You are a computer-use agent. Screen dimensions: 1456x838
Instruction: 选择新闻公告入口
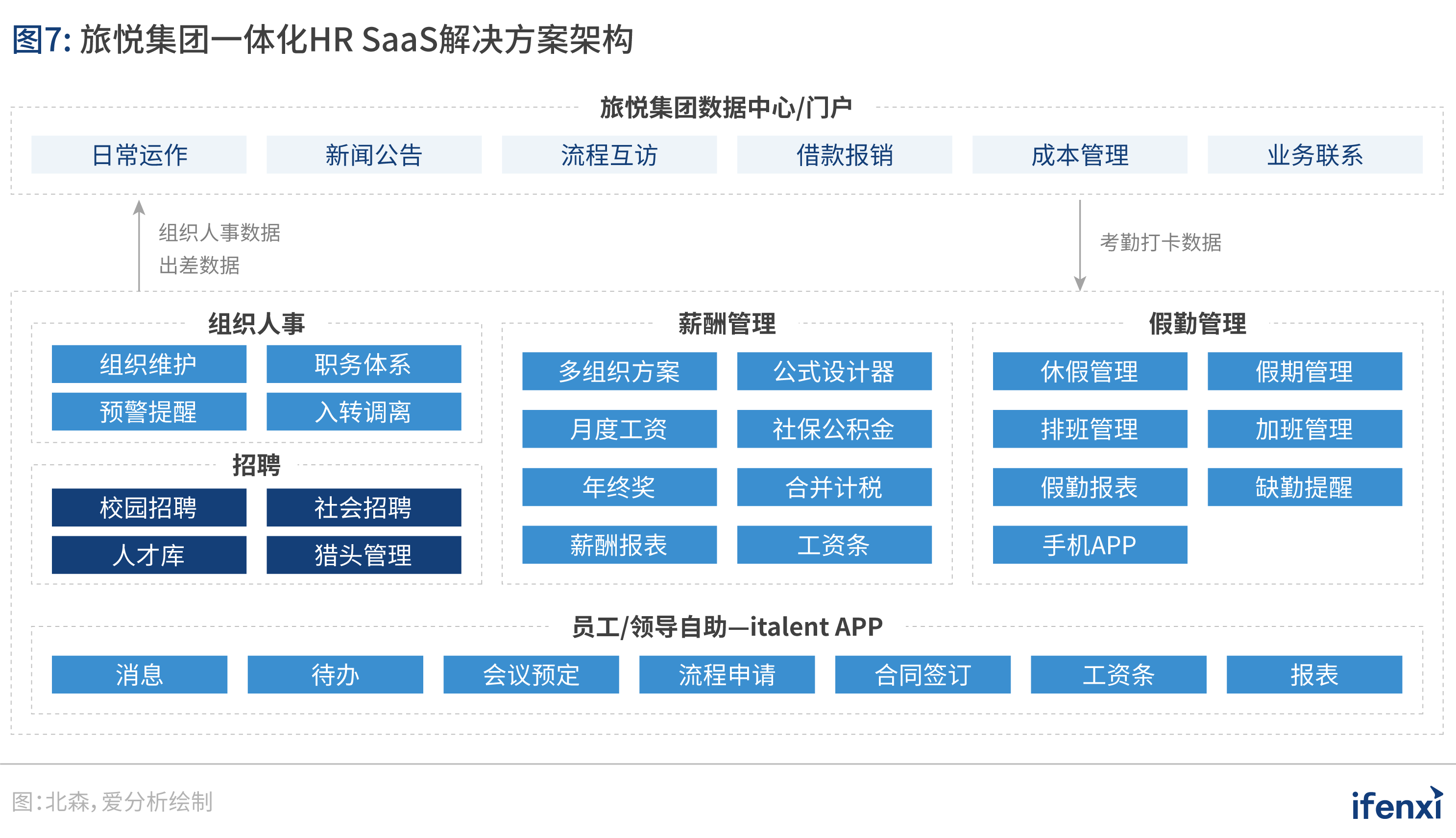tap(374, 154)
